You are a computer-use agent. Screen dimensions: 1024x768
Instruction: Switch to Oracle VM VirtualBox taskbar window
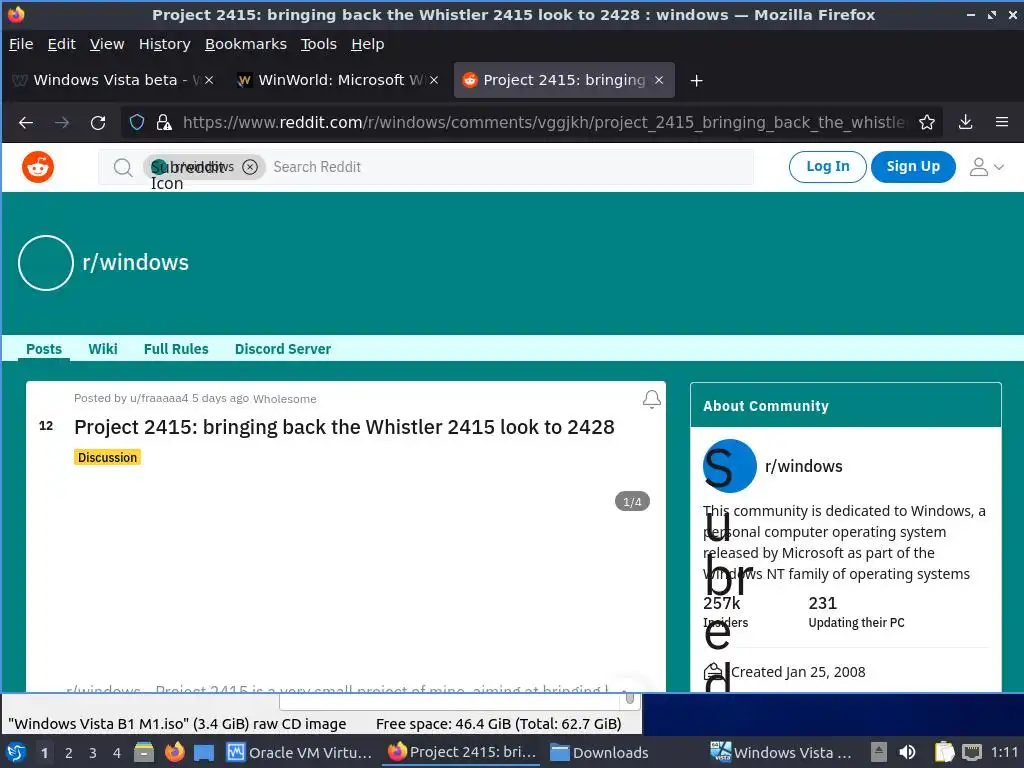click(299, 752)
